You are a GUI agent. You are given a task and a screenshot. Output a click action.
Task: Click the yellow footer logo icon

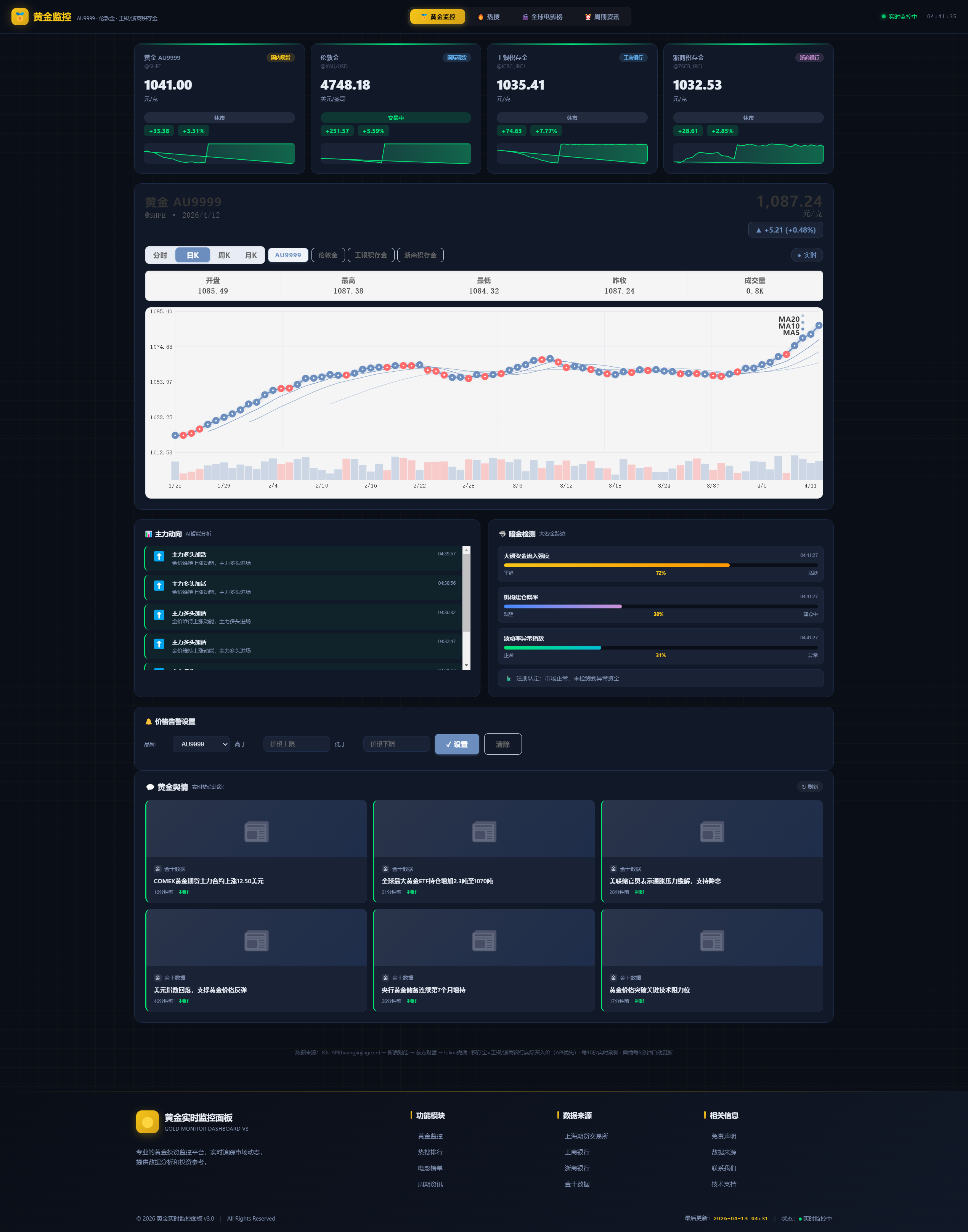[x=147, y=1121]
